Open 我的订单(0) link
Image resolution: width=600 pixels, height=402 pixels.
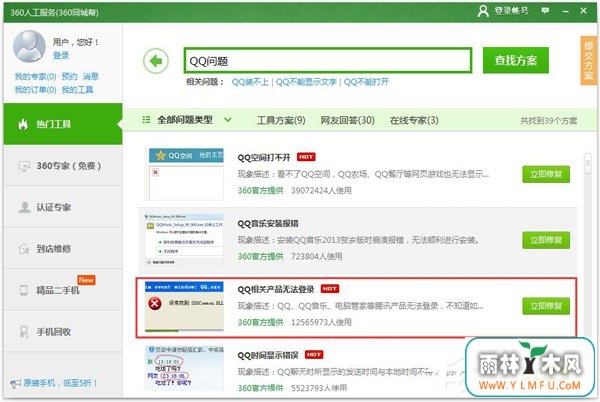click(35, 90)
